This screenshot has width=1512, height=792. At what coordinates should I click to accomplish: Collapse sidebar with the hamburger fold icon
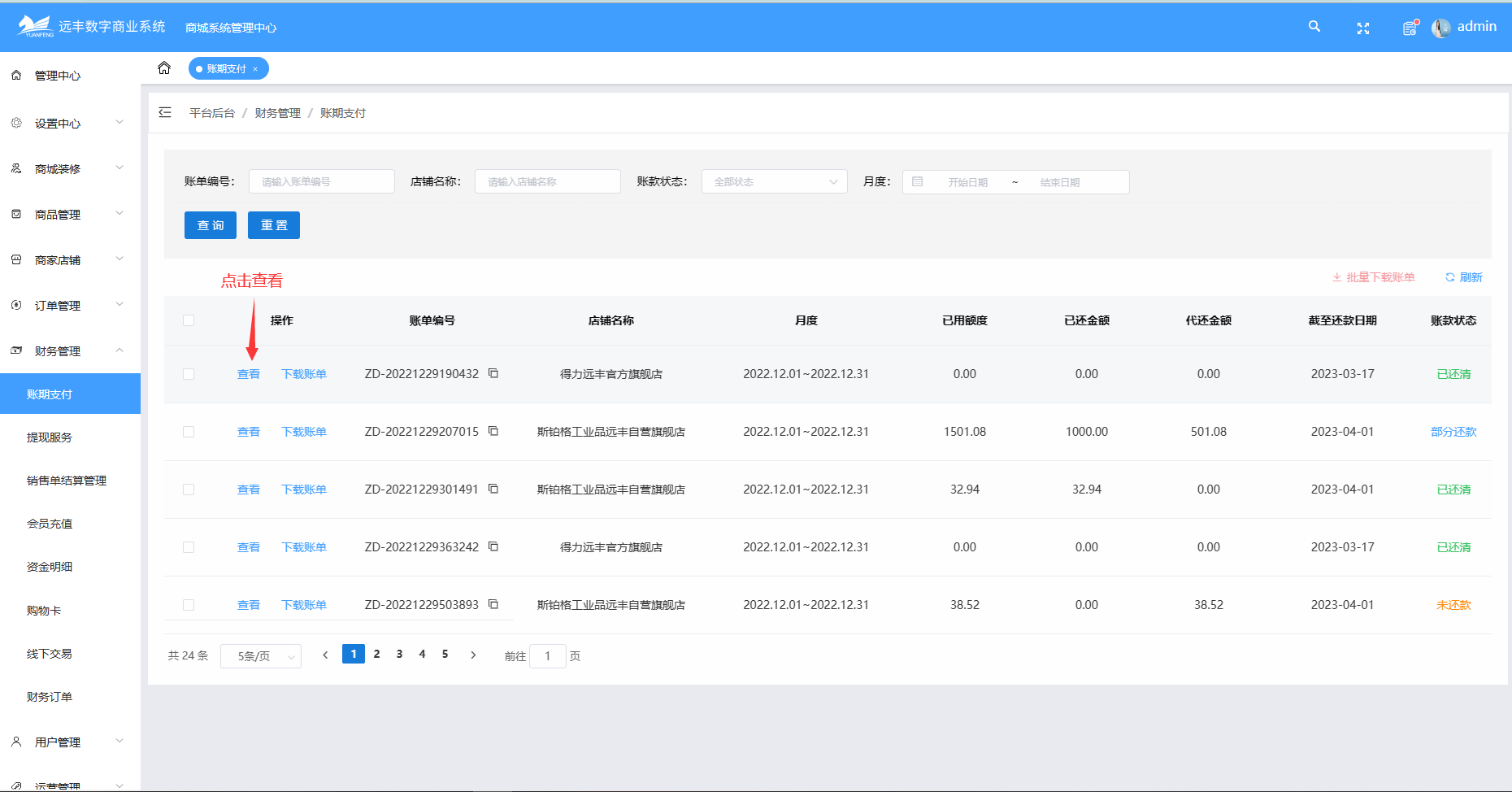[x=165, y=112]
